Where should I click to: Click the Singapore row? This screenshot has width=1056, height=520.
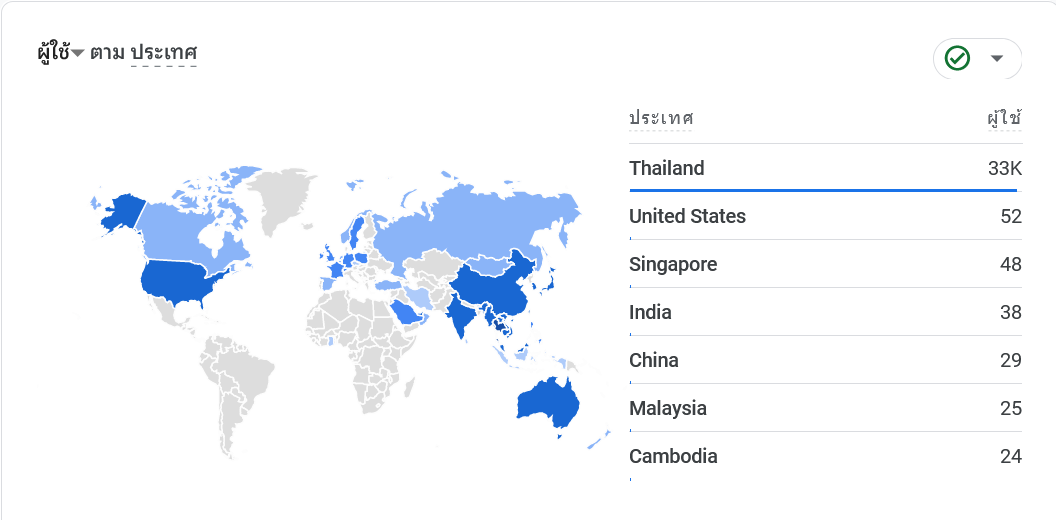tap(826, 264)
